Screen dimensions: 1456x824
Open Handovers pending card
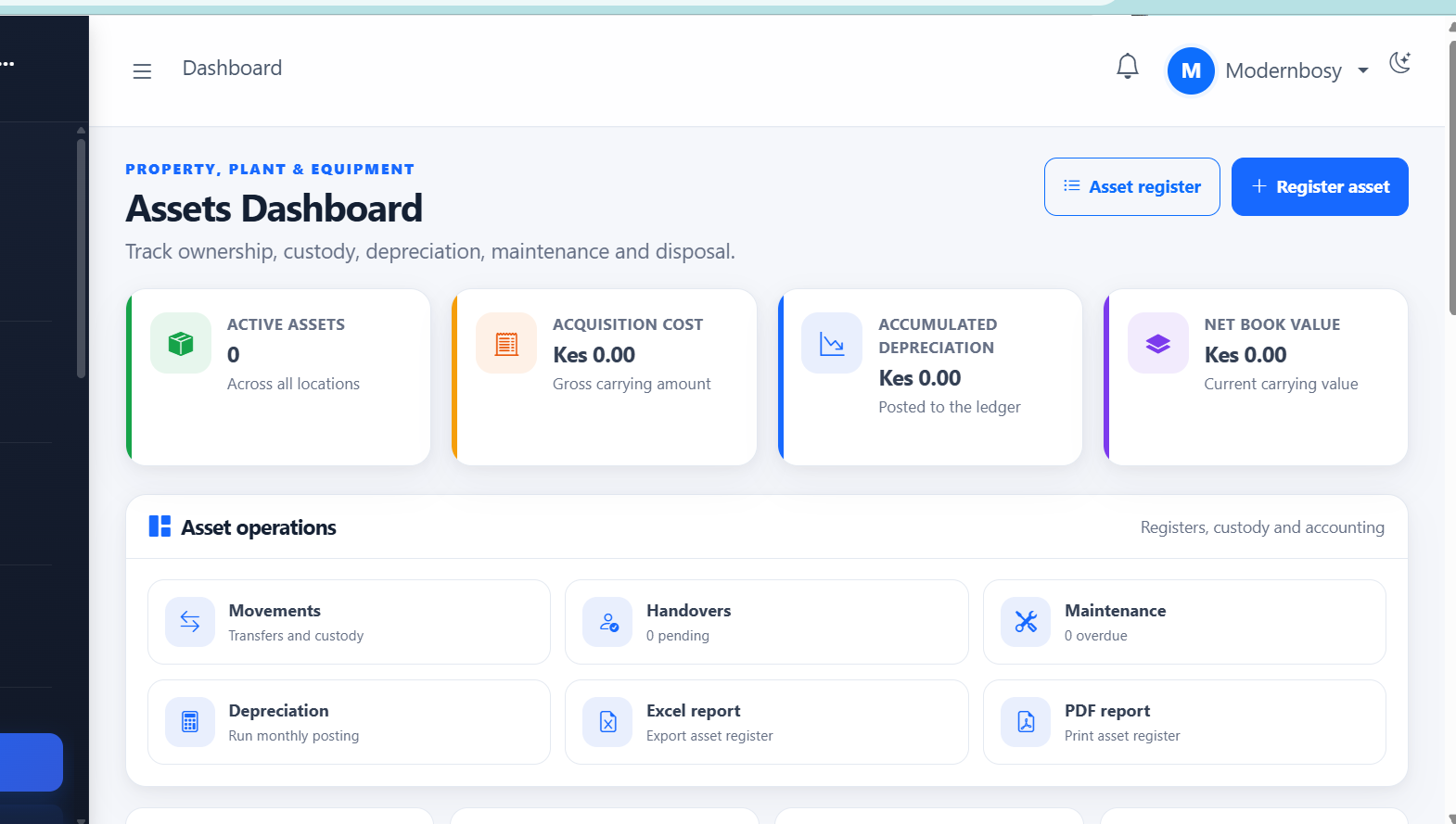pos(766,622)
